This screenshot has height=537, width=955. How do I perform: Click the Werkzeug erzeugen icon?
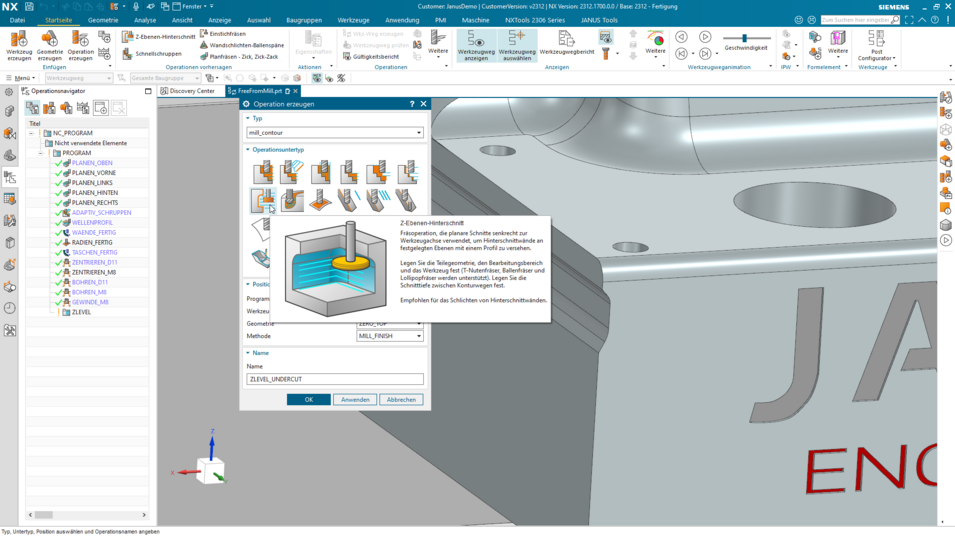point(19,44)
